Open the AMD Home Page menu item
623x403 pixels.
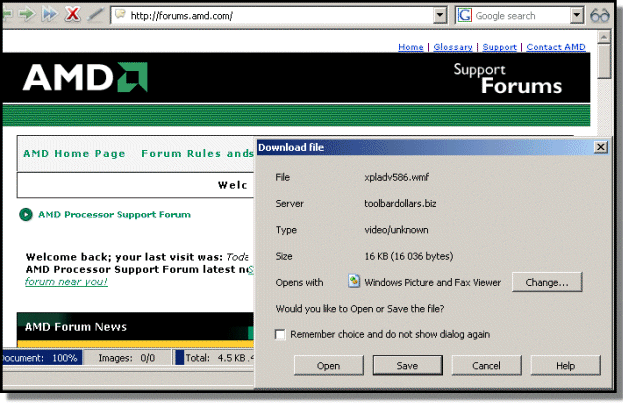74,153
